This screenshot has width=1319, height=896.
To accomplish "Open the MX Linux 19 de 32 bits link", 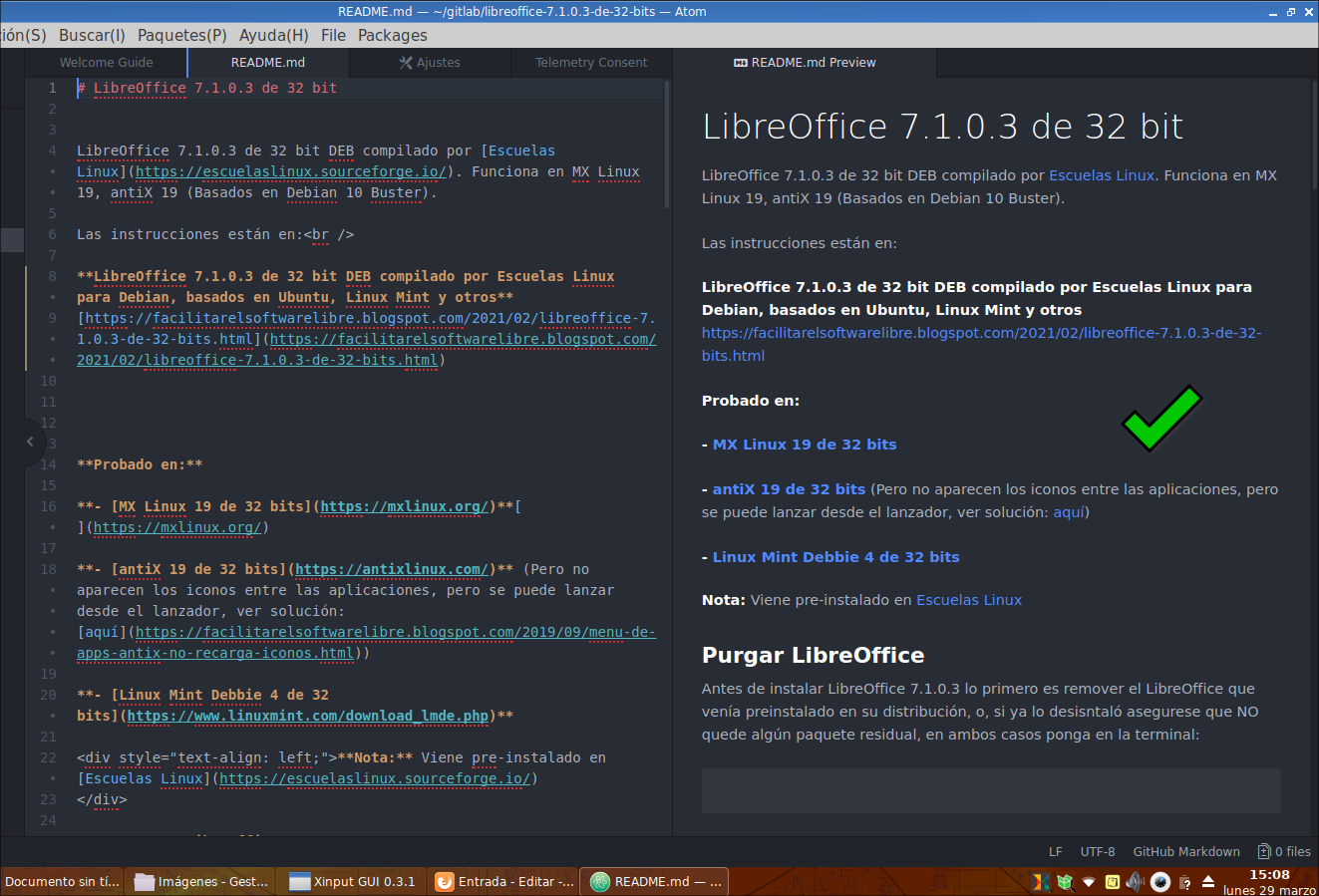I will (x=805, y=445).
